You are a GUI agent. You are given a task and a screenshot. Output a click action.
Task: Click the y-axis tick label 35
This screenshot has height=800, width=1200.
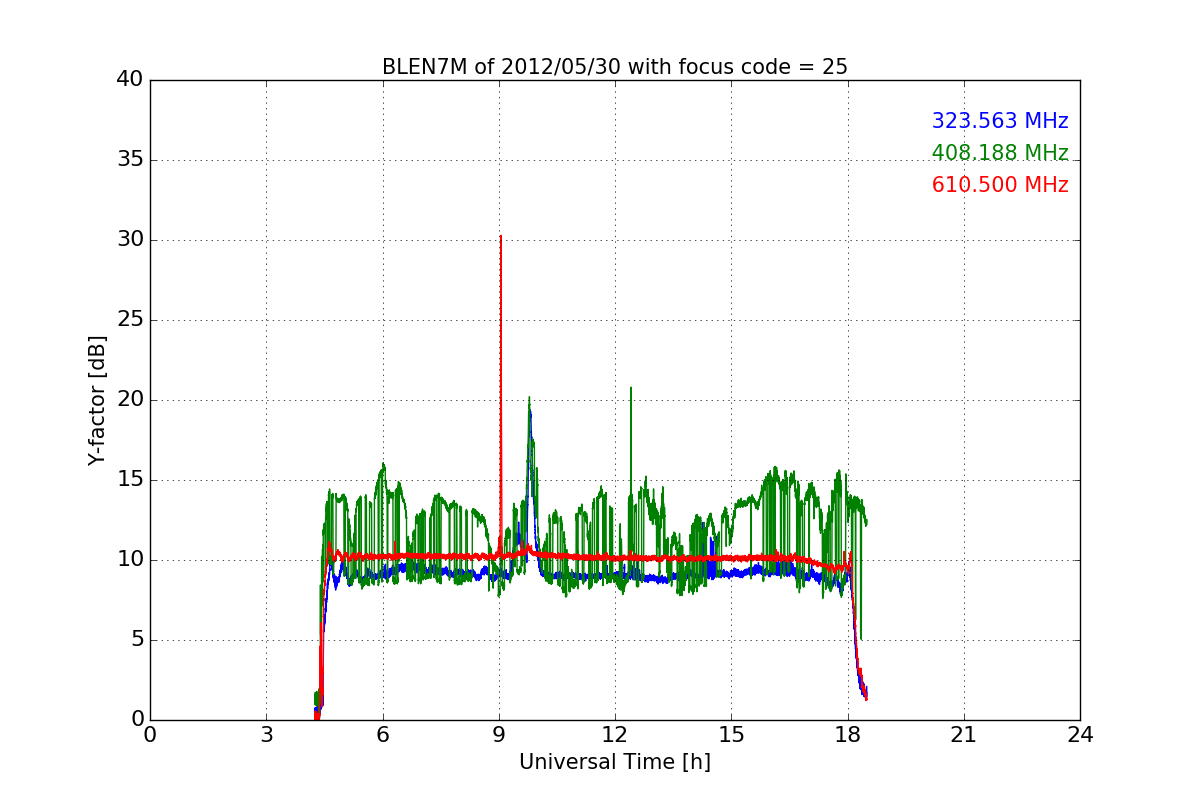point(130,160)
